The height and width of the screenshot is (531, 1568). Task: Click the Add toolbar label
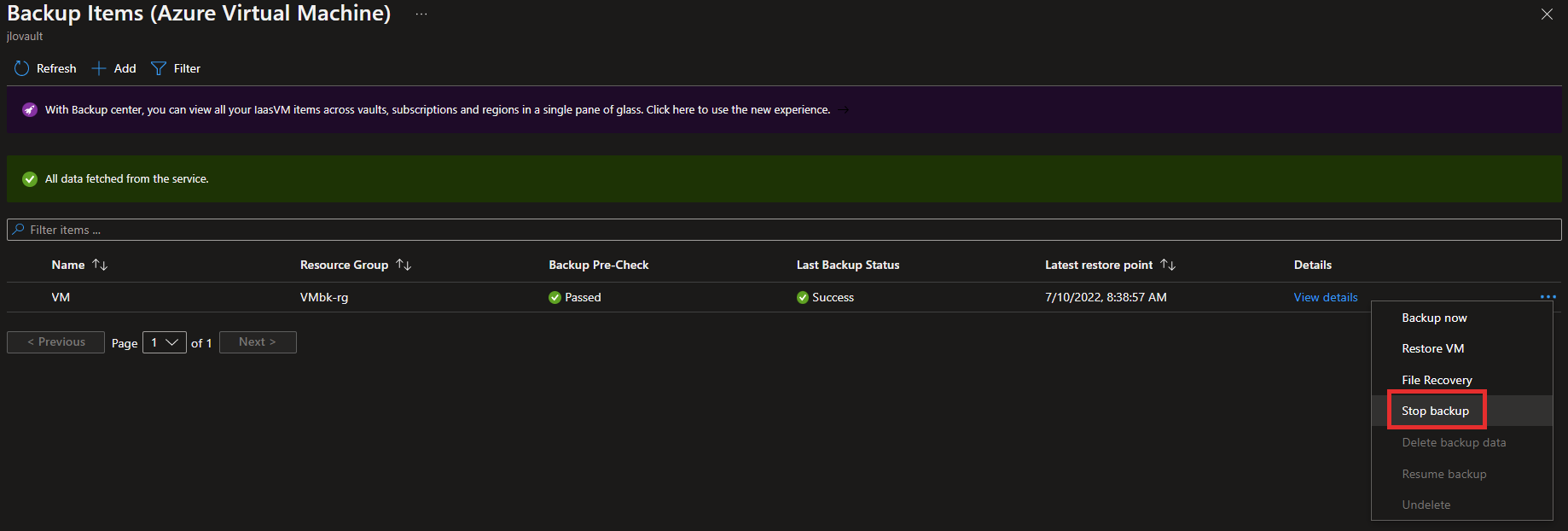[125, 68]
